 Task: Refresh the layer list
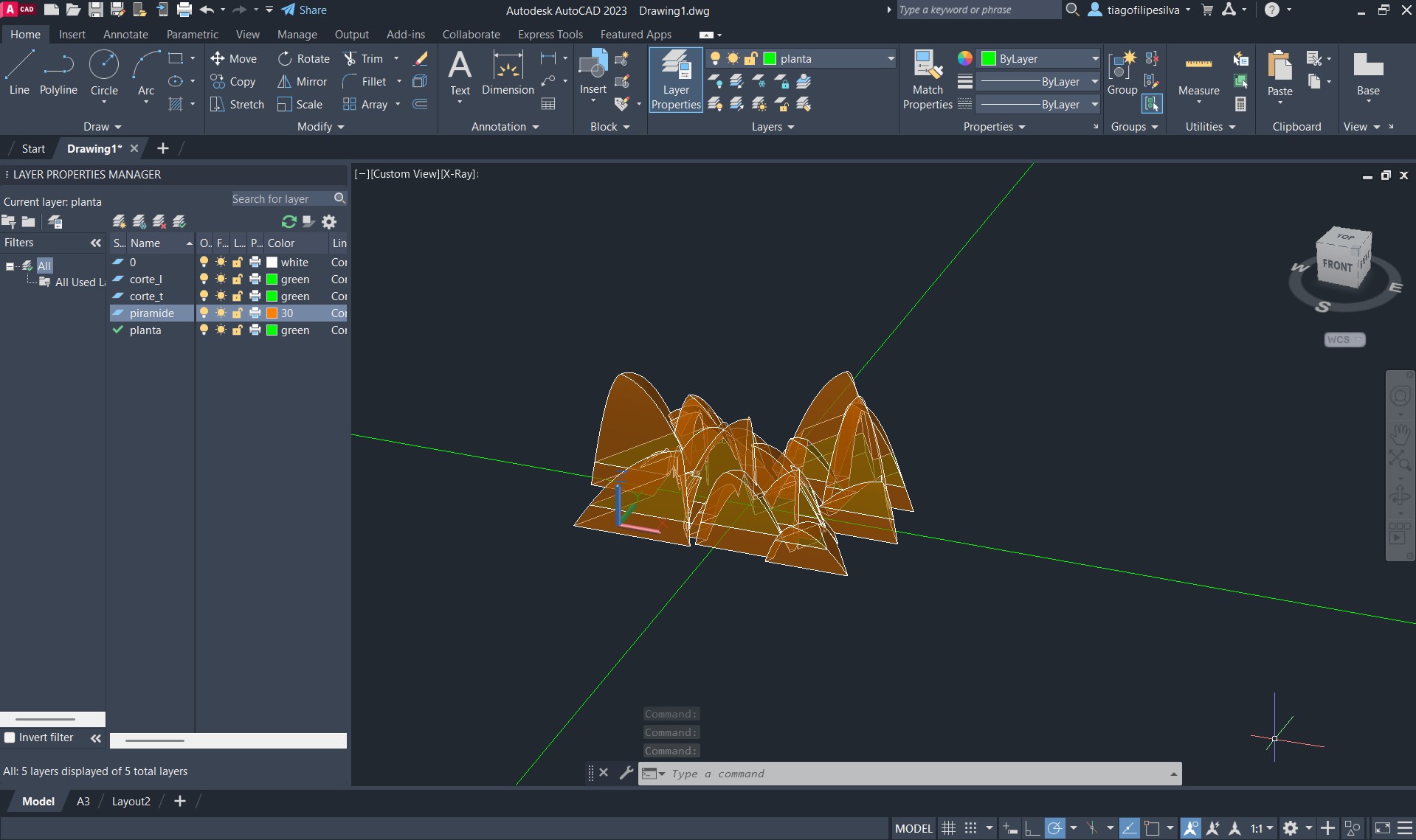coord(289,222)
